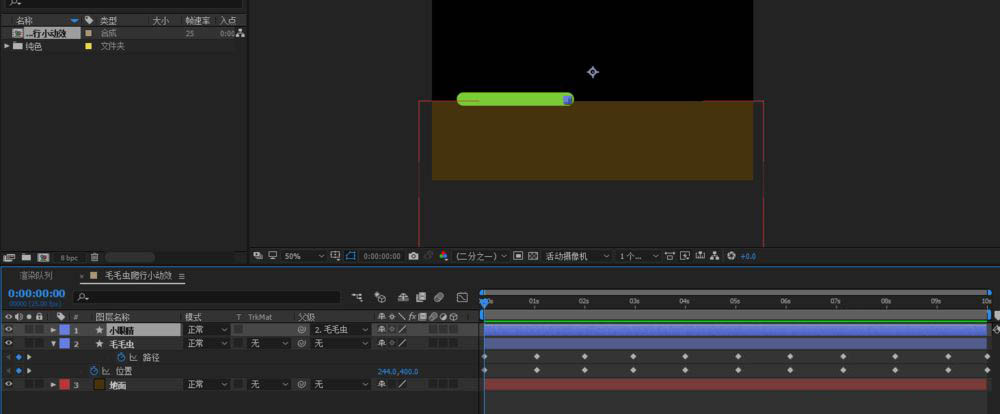Viewport: 1000px width, 414px height.
Task: Open parent dropdown showing 2. 毛毛虫
Action: (341, 330)
